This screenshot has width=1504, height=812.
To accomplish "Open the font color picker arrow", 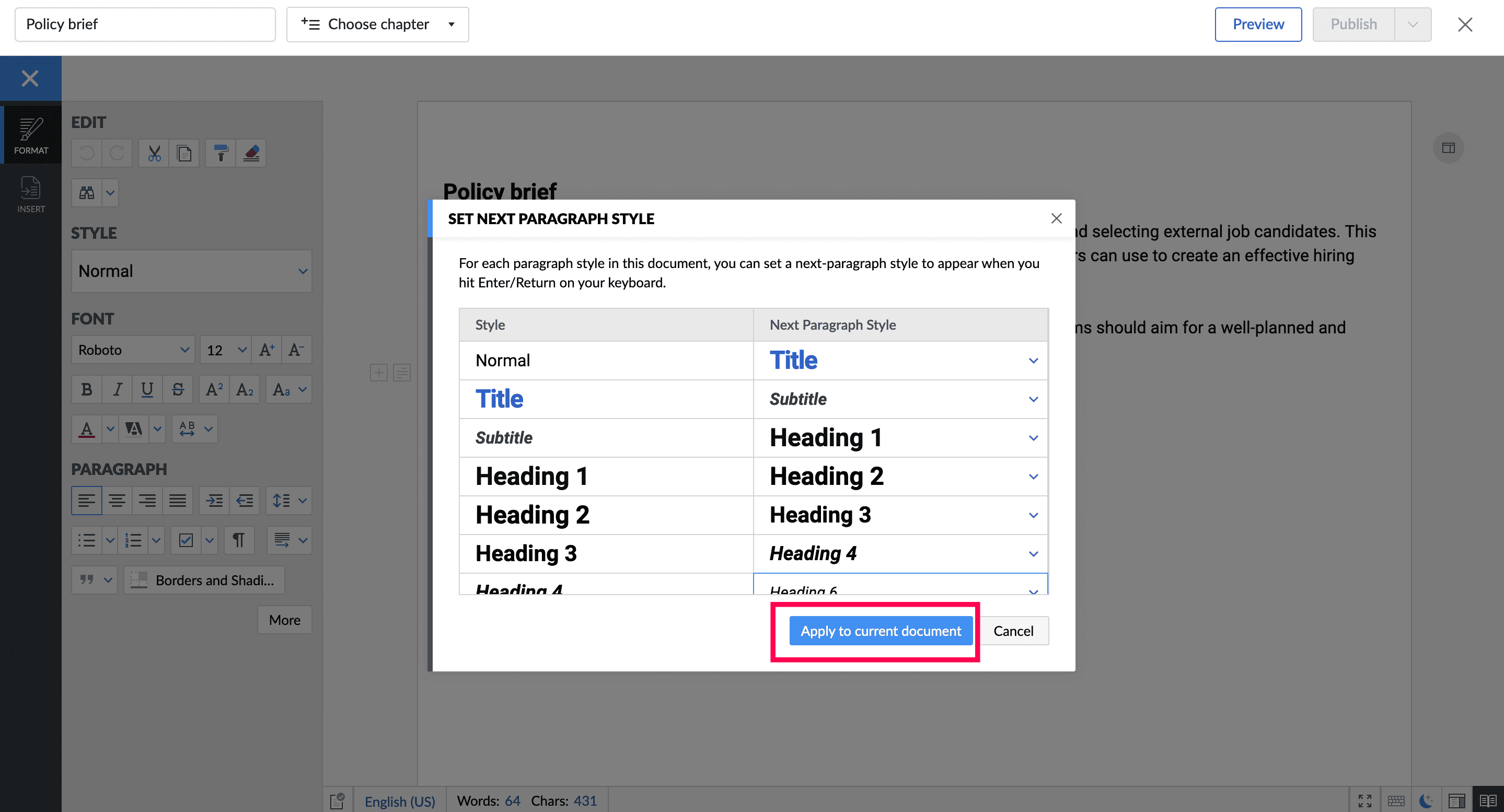I will click(x=110, y=429).
